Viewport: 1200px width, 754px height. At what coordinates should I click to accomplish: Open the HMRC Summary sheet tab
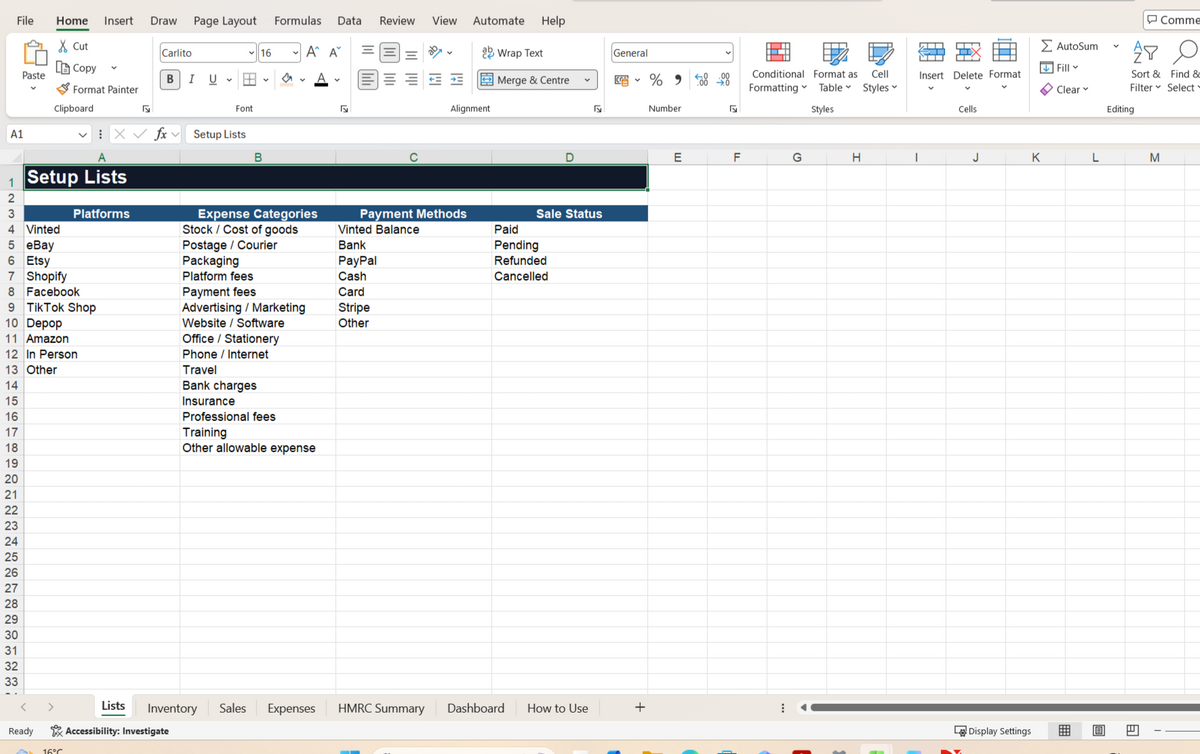[x=381, y=708]
